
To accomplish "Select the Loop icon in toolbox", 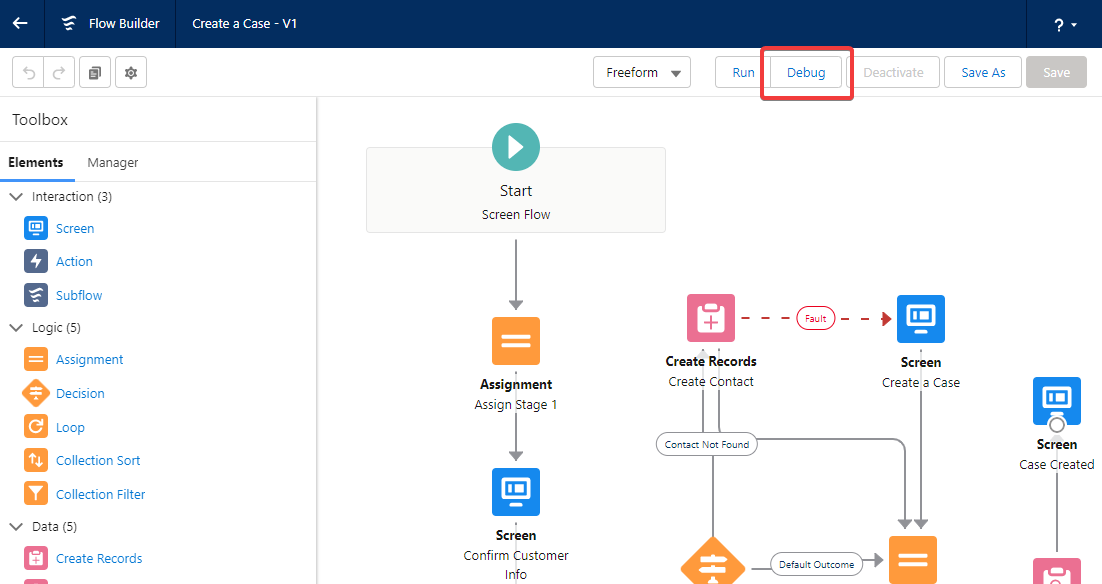I will click(x=36, y=427).
